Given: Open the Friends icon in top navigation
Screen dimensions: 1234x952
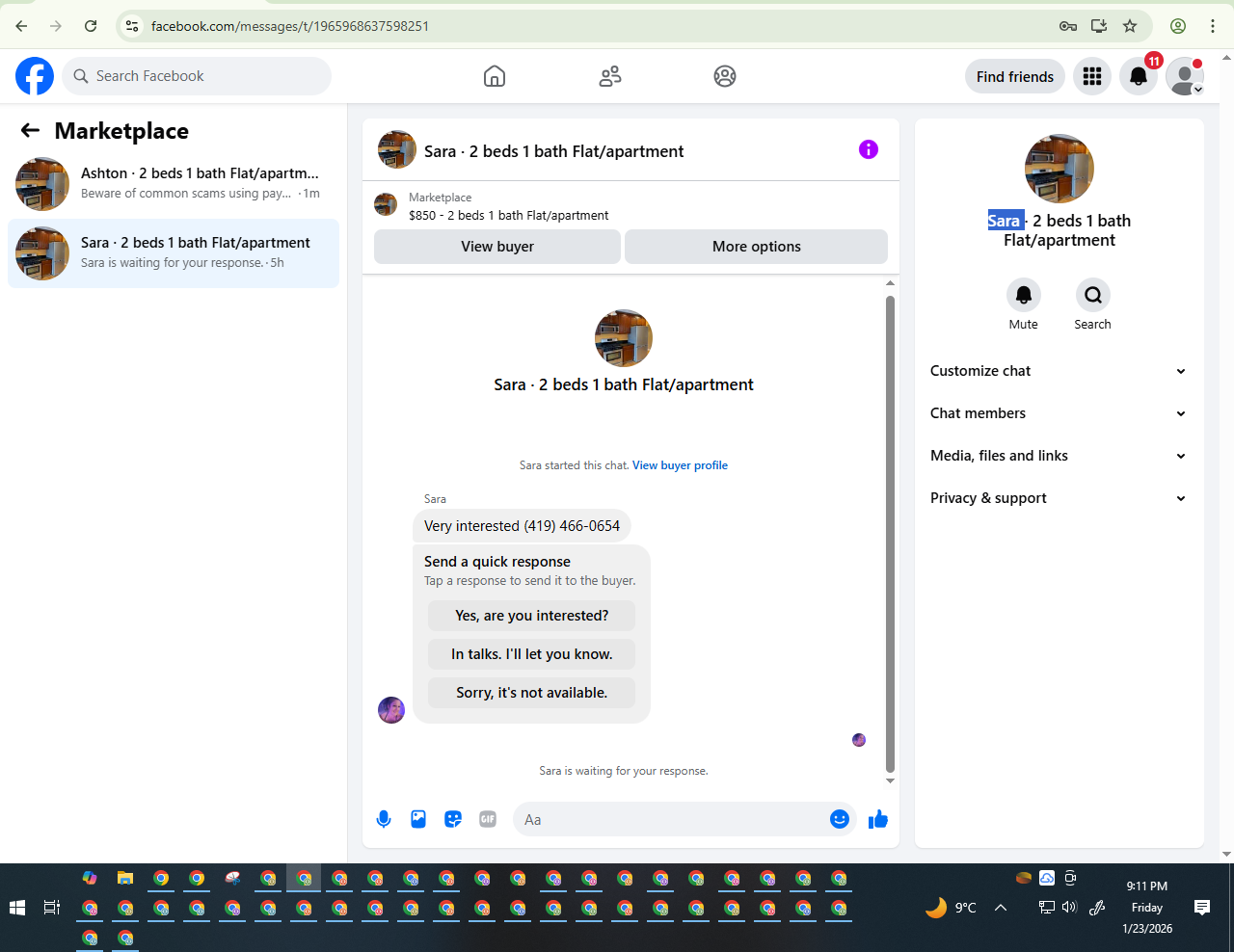Looking at the screenshot, I should (x=610, y=76).
